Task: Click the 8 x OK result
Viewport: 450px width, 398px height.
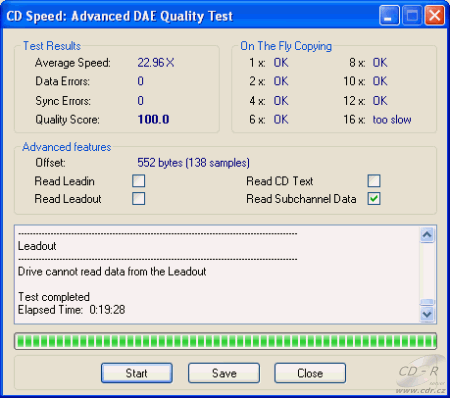Action: coord(380,62)
